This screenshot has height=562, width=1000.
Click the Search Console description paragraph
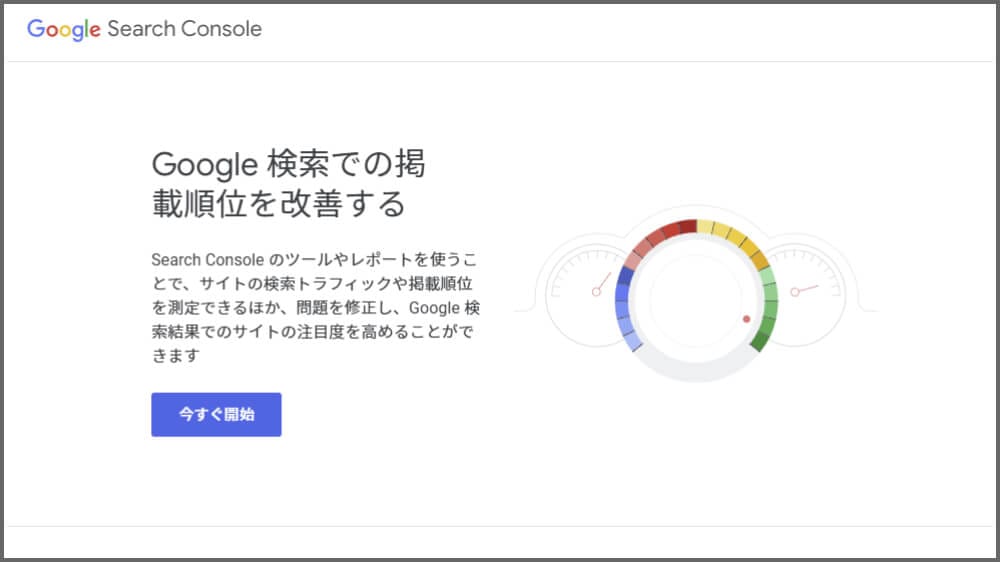pos(315,307)
